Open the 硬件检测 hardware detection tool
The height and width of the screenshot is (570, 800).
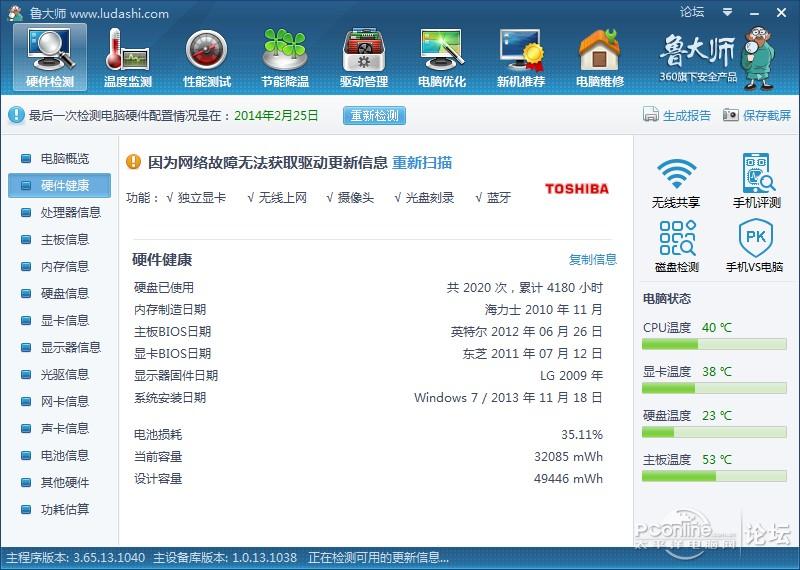click(x=50, y=57)
